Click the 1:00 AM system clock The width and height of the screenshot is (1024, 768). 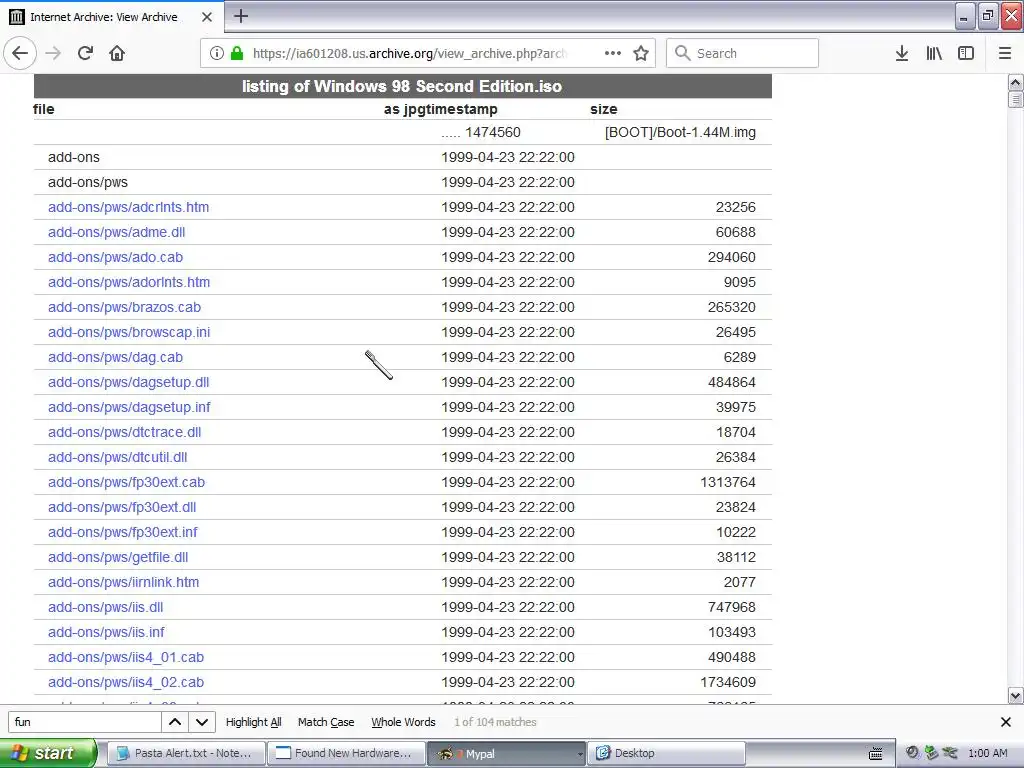[987, 753]
